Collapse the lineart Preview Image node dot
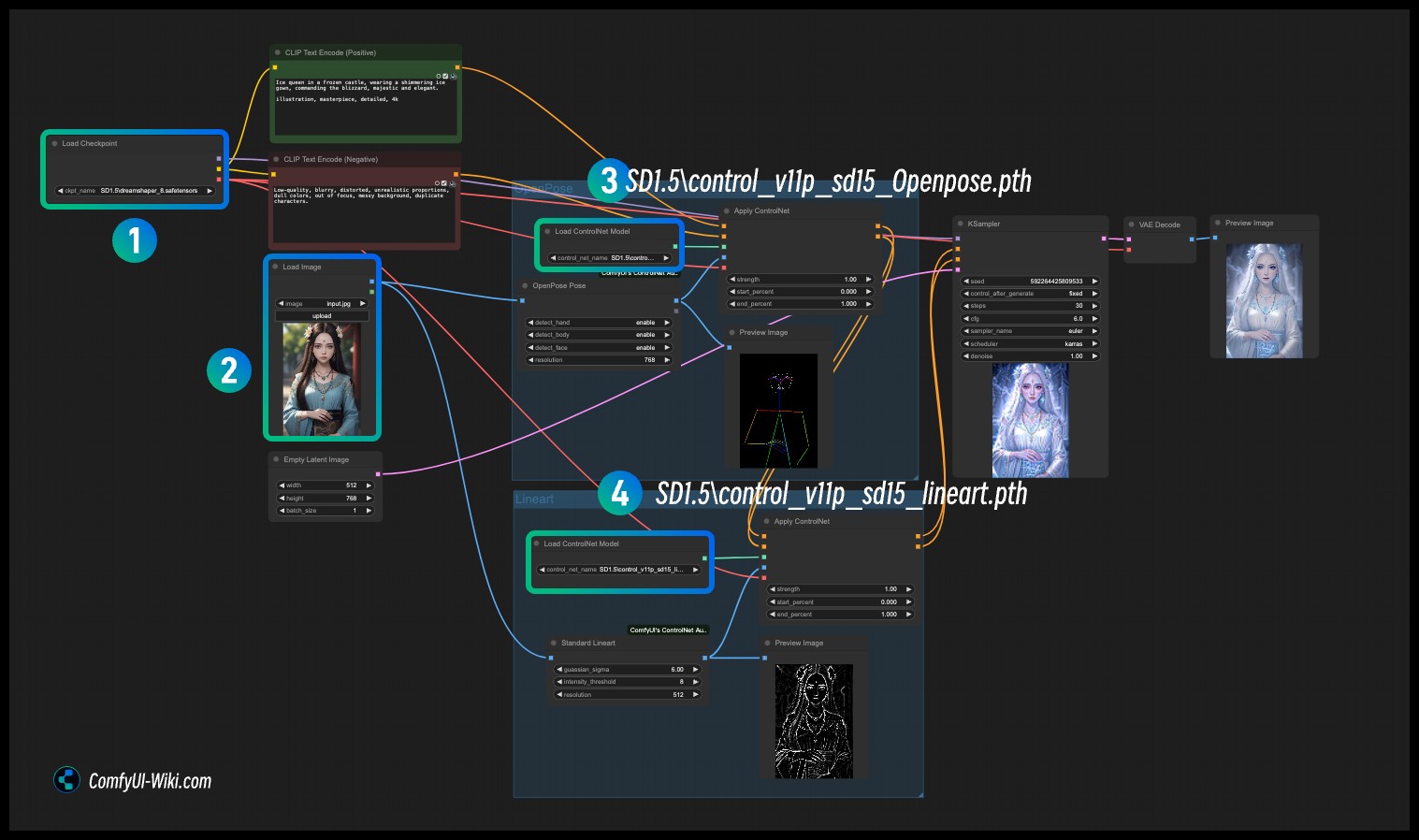Screen dimensions: 1419x840 tap(768, 643)
